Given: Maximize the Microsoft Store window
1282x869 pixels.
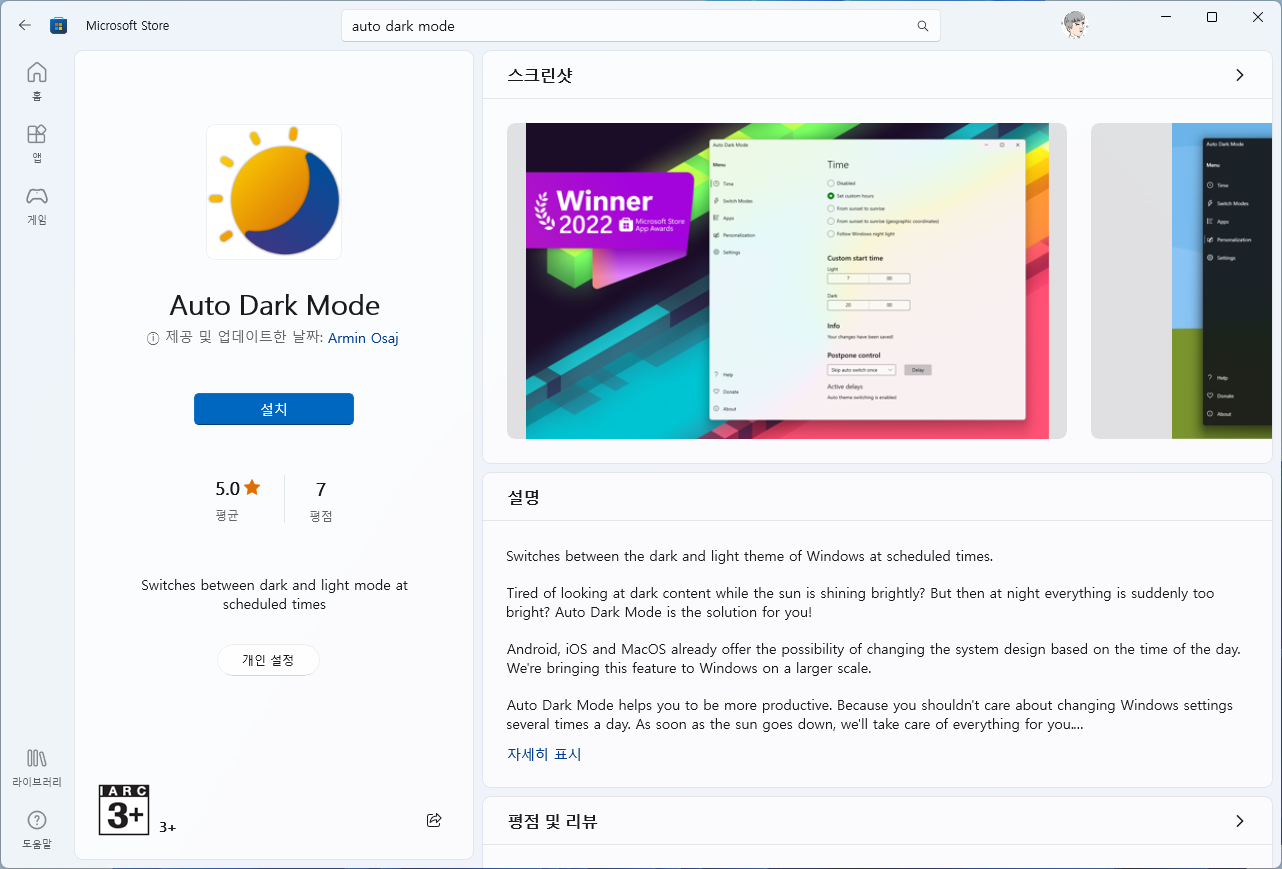Looking at the screenshot, I should click(1212, 17).
